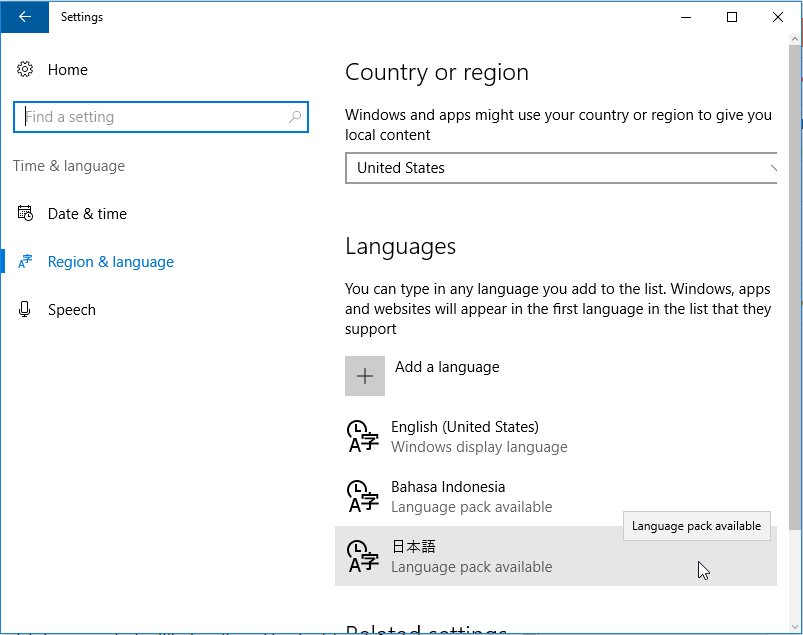Select the Date & time calendar icon

(25, 213)
